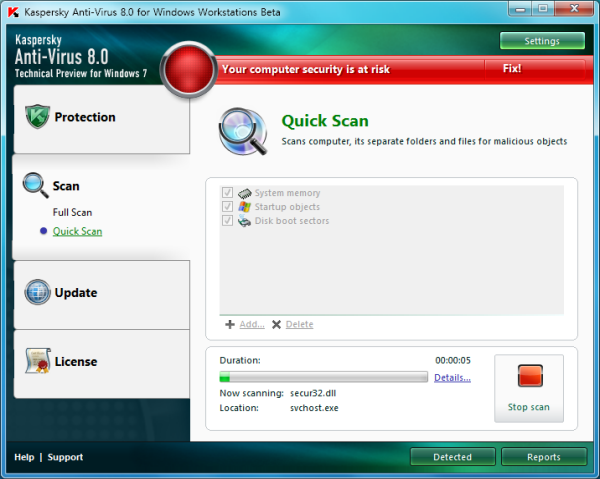Maximize the Kaspersky window
This screenshot has width=600, height=479.
543,9
